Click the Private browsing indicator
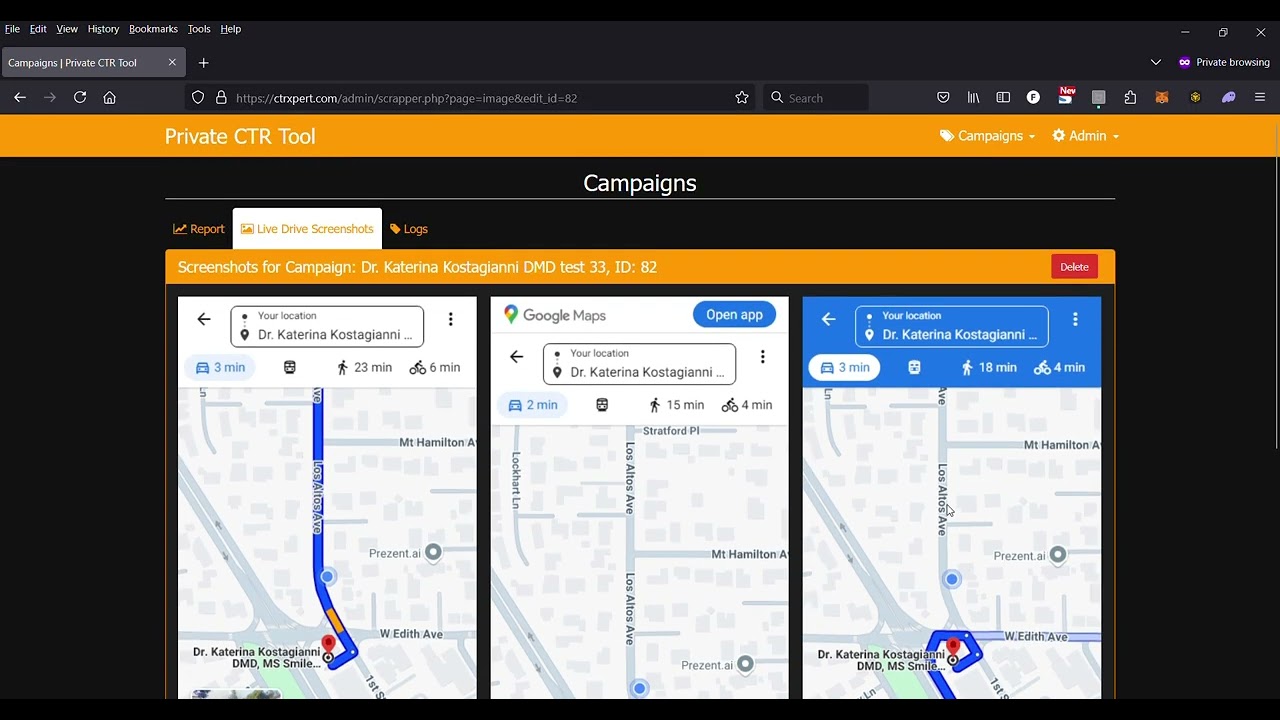The height and width of the screenshot is (720, 1280). (1224, 62)
